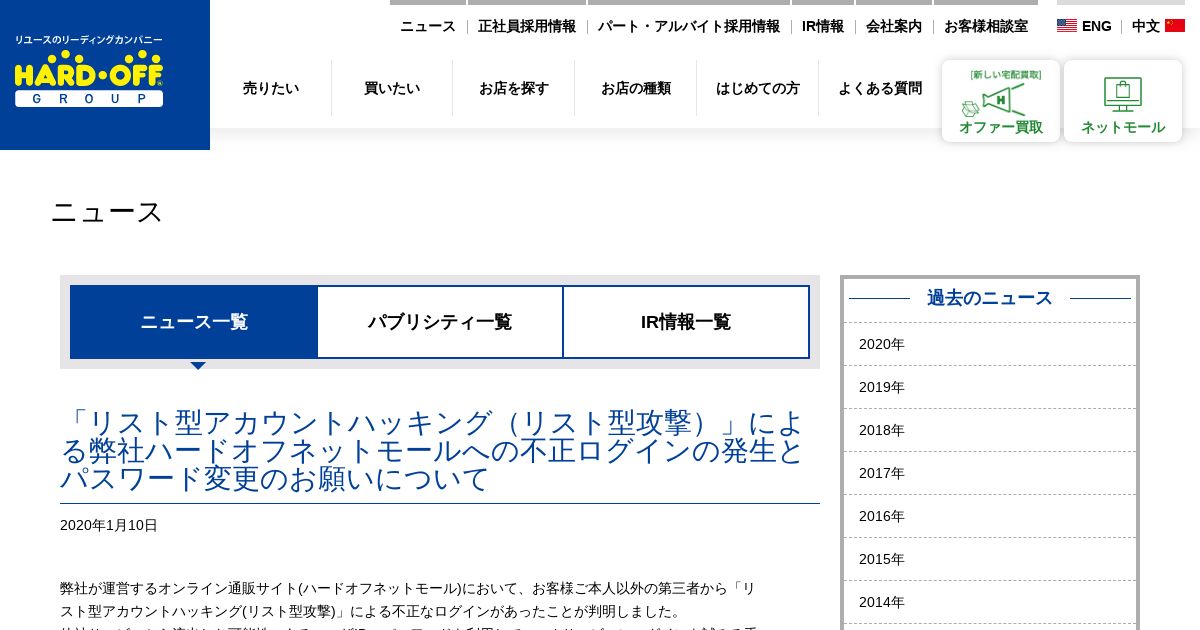Go to IR情報 in top navigation
1200x630 pixels.
[823, 26]
